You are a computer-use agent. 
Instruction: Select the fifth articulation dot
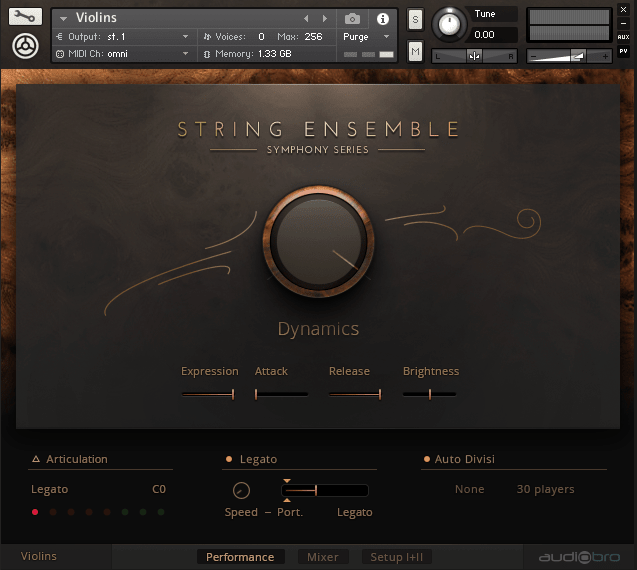107,512
